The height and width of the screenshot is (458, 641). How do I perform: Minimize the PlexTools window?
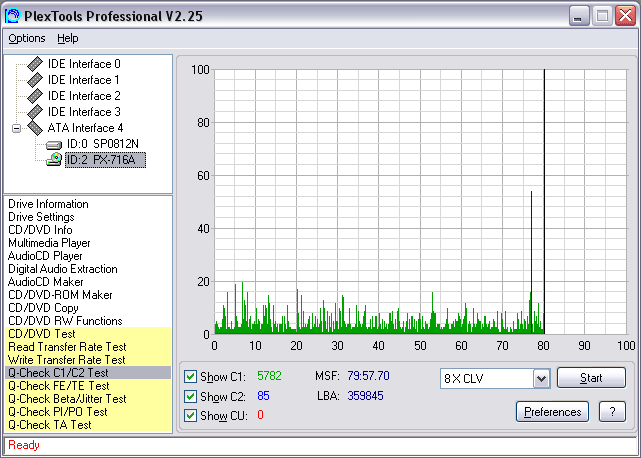tap(579, 16)
